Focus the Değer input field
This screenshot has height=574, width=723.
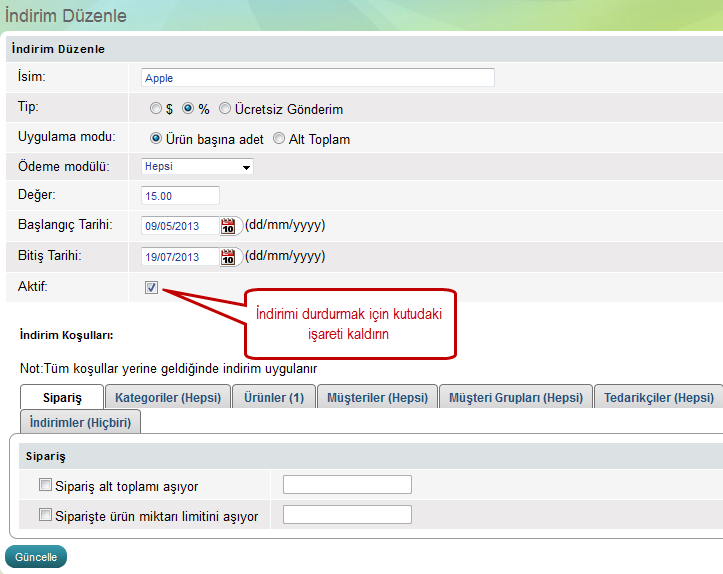pyautogui.click(x=181, y=196)
